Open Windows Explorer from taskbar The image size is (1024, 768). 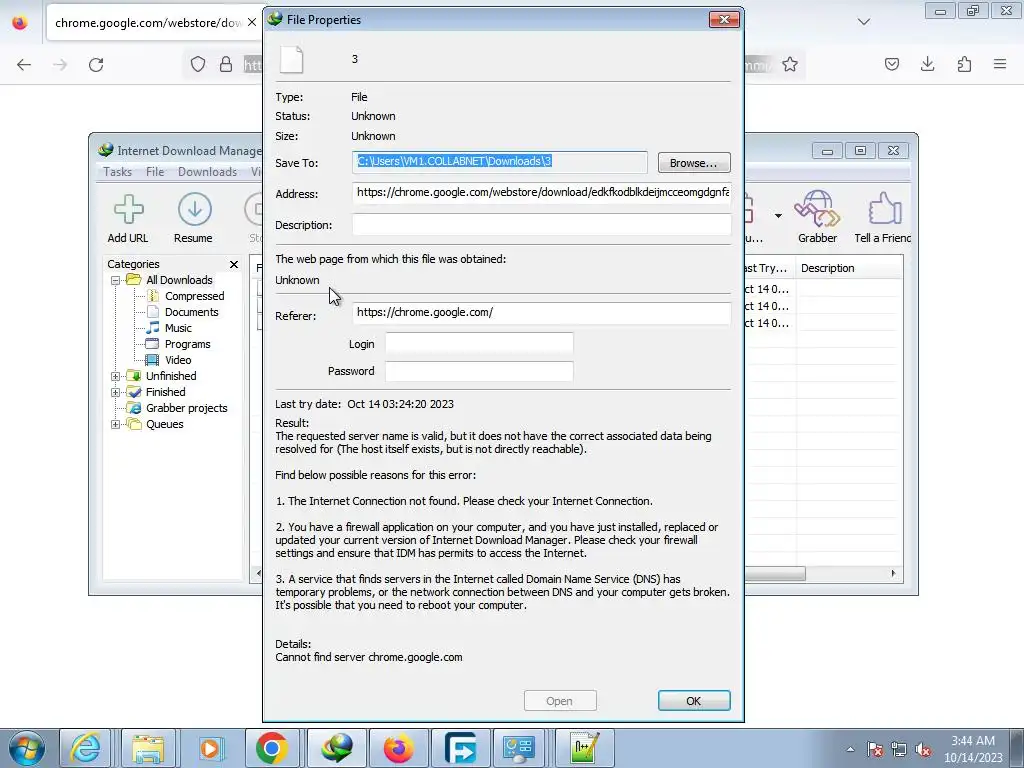tap(148, 748)
